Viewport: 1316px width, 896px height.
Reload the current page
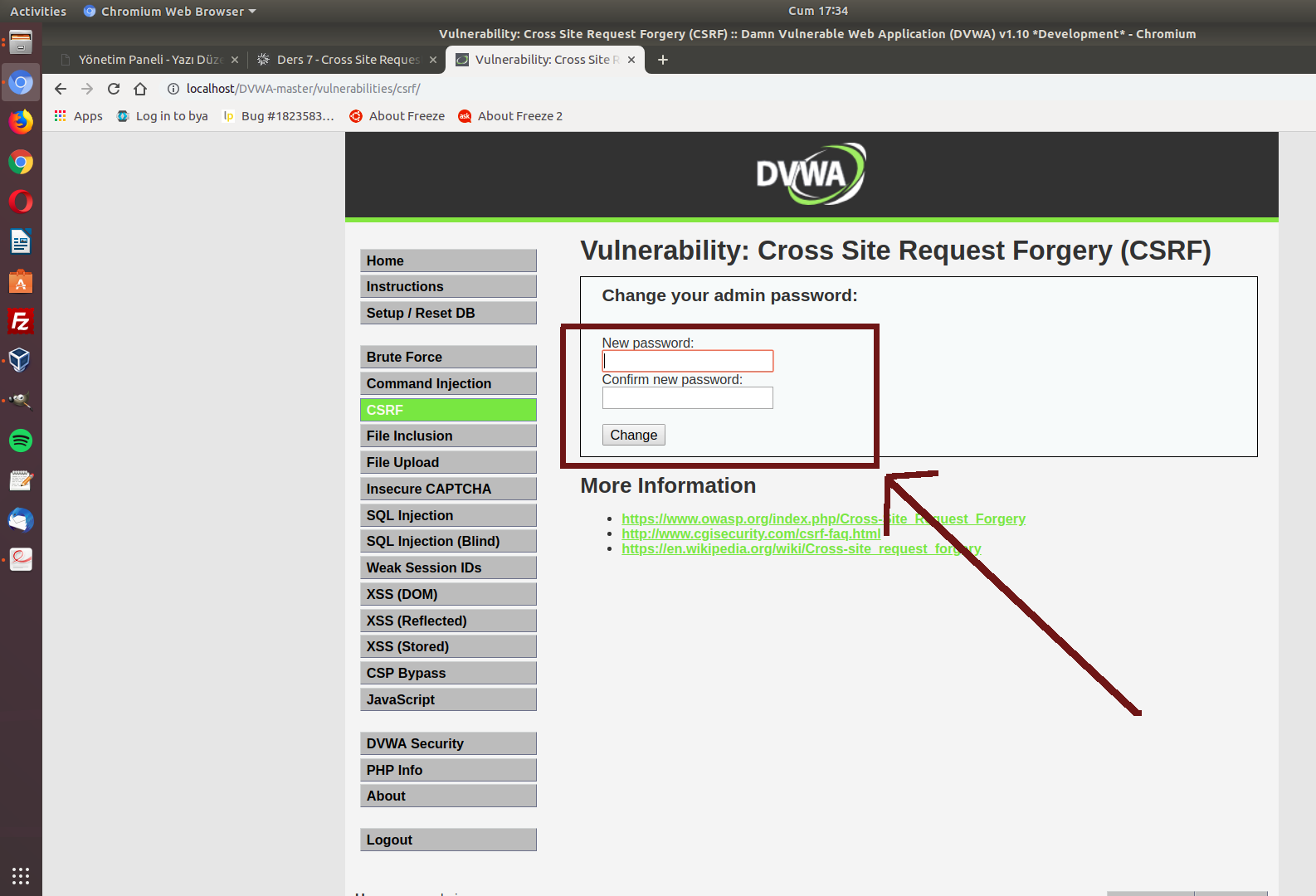114,89
